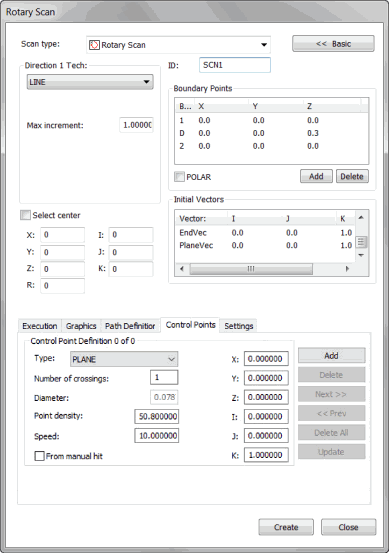Click the control point K field
This screenshot has width=389, height=553.
pos(266,455)
